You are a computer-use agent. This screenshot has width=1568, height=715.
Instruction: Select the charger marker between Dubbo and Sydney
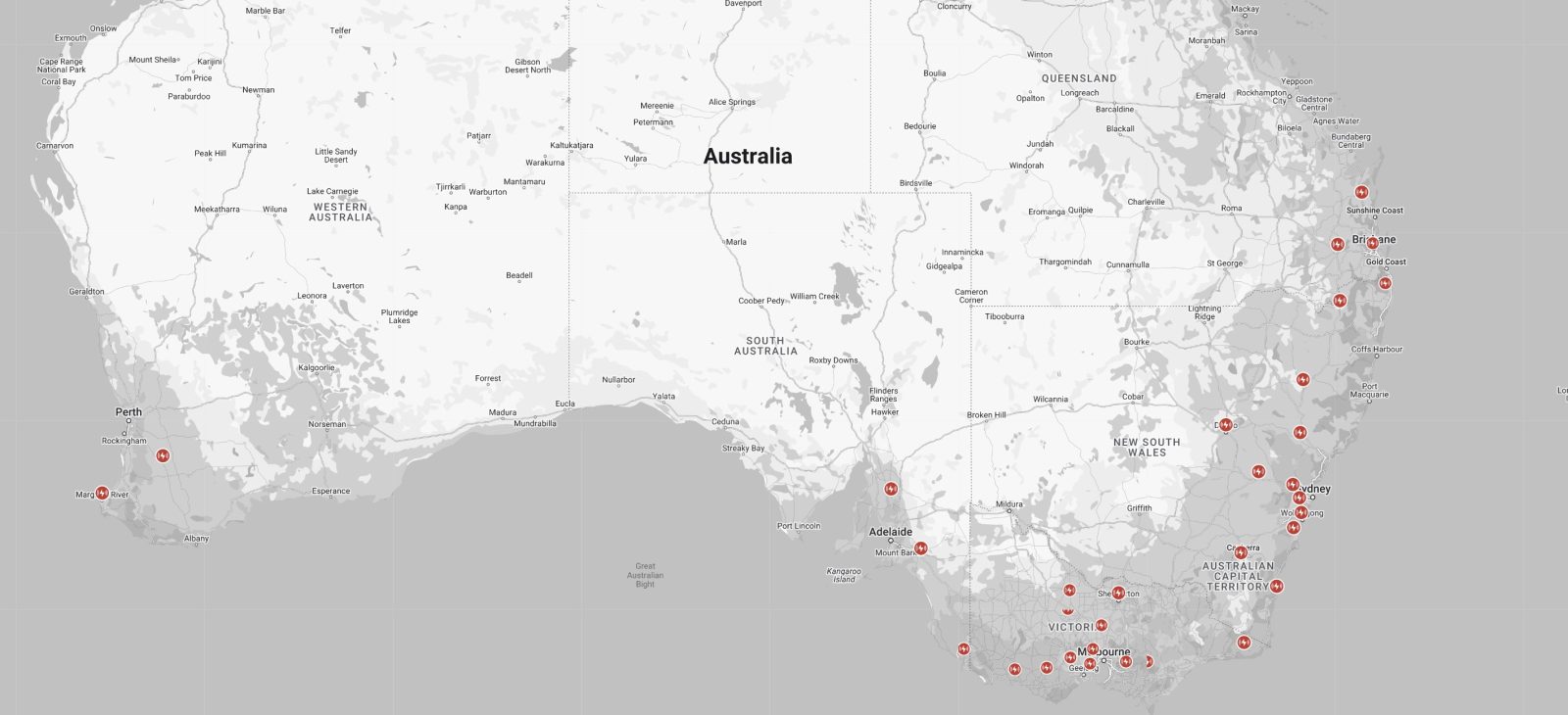click(1259, 472)
